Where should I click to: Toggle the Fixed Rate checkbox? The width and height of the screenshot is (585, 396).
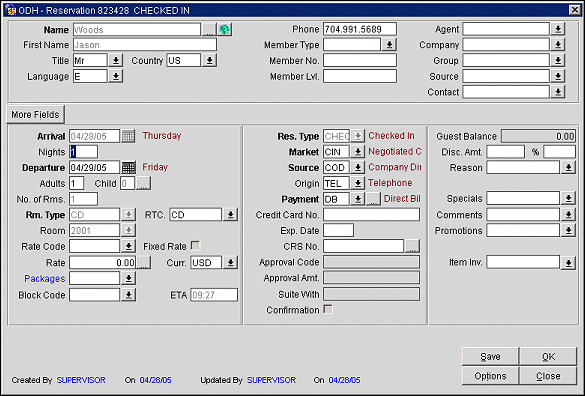coord(195,246)
